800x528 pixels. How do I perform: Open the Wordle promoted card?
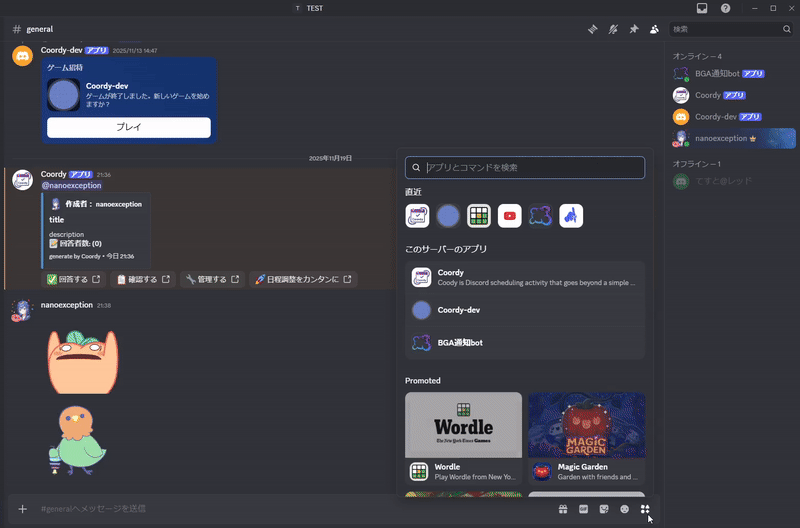tap(463, 438)
